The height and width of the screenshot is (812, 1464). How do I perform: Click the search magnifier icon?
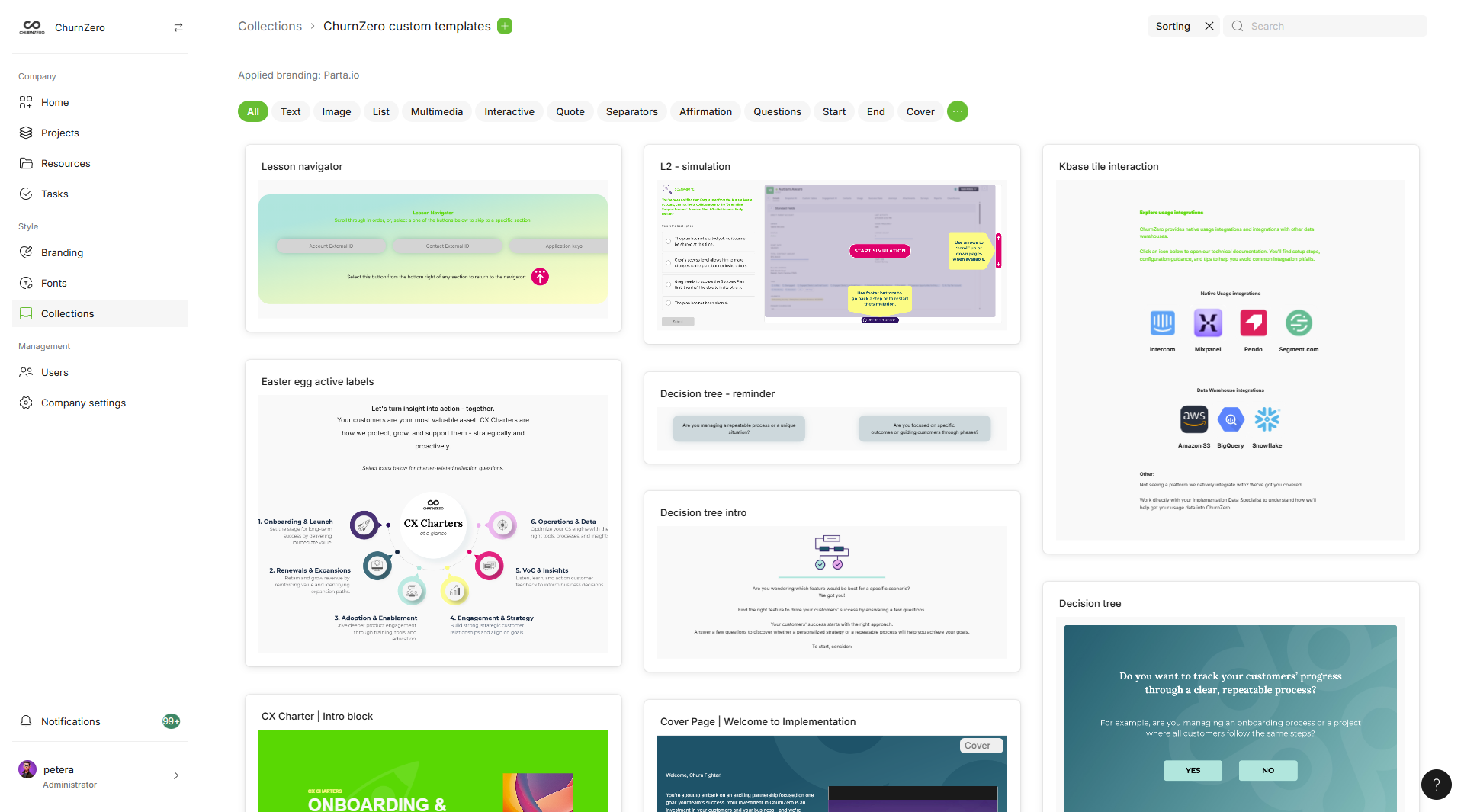1238,26
